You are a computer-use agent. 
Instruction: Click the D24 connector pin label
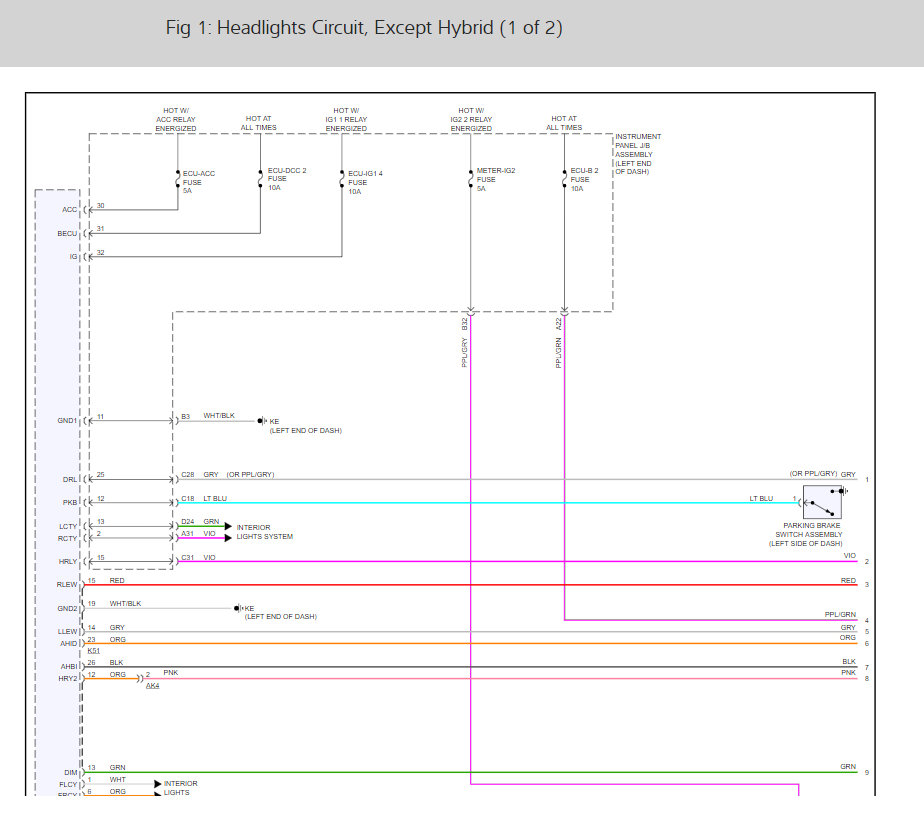tap(188, 522)
